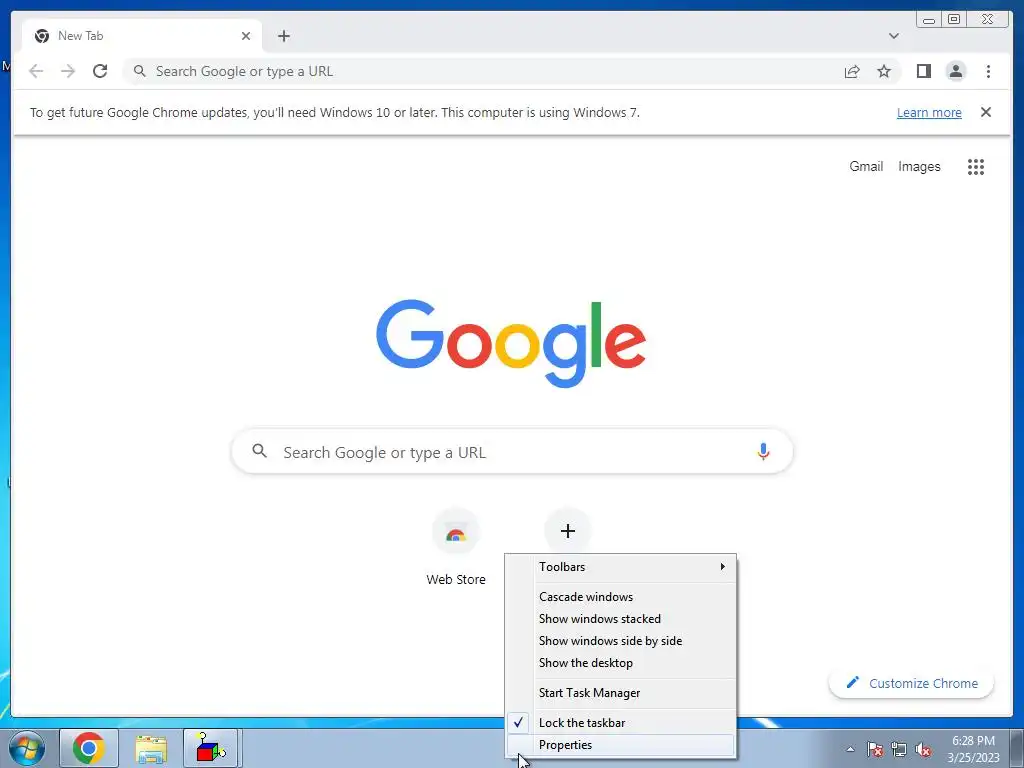
Task: Click the network tray icon
Action: (x=899, y=749)
